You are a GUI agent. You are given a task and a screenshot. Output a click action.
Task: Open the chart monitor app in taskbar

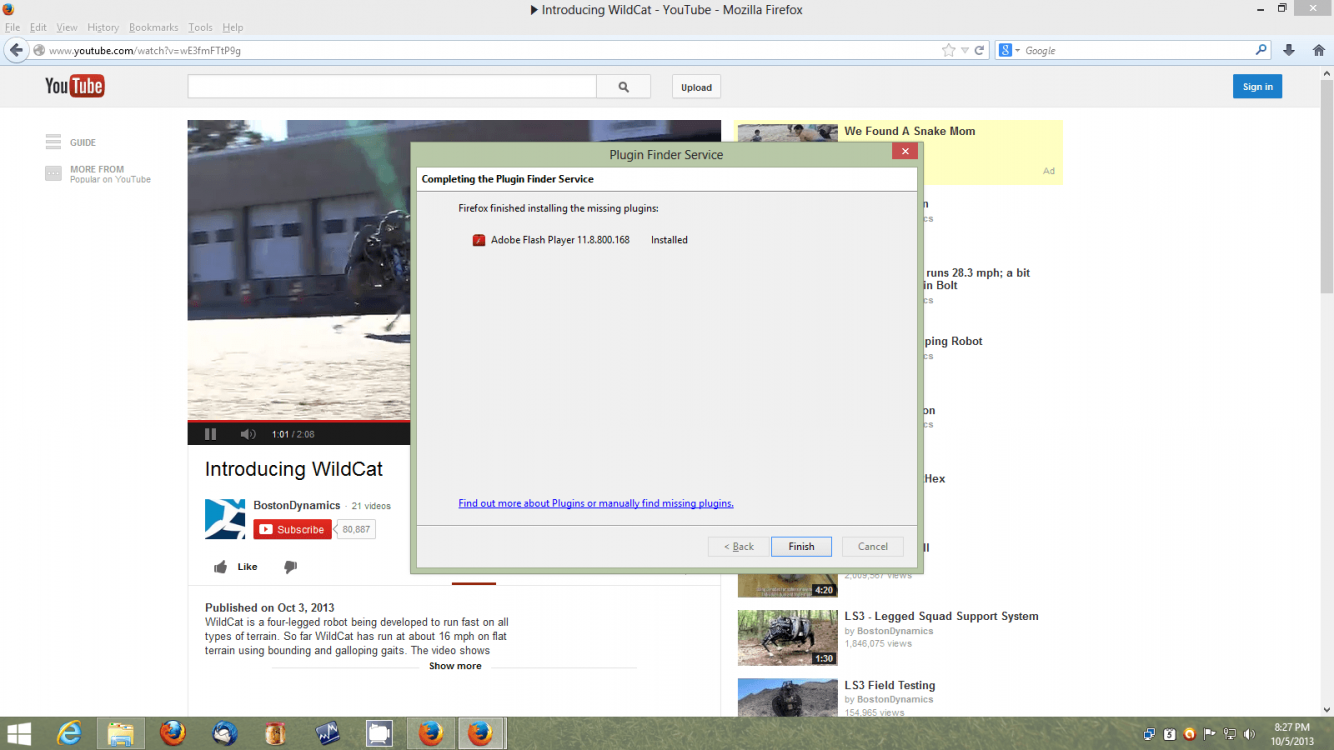(x=327, y=733)
